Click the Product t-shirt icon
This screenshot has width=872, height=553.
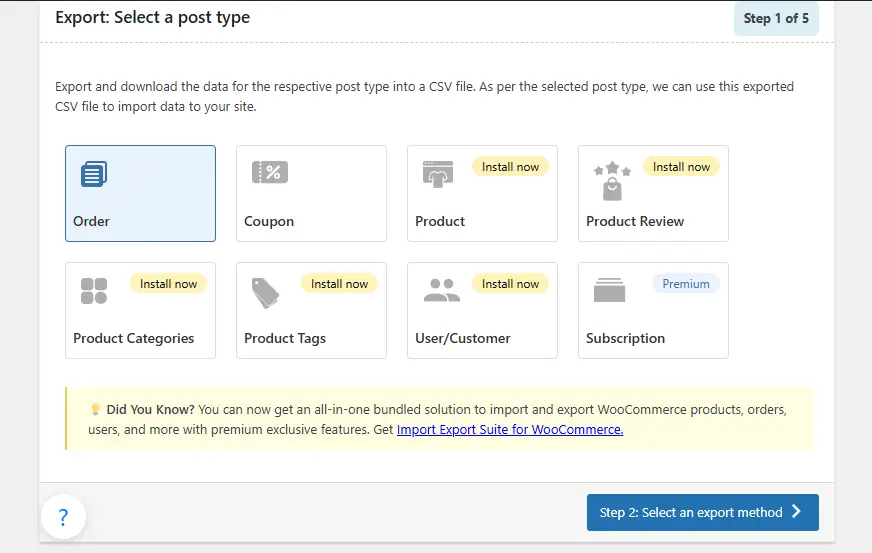coord(438,173)
